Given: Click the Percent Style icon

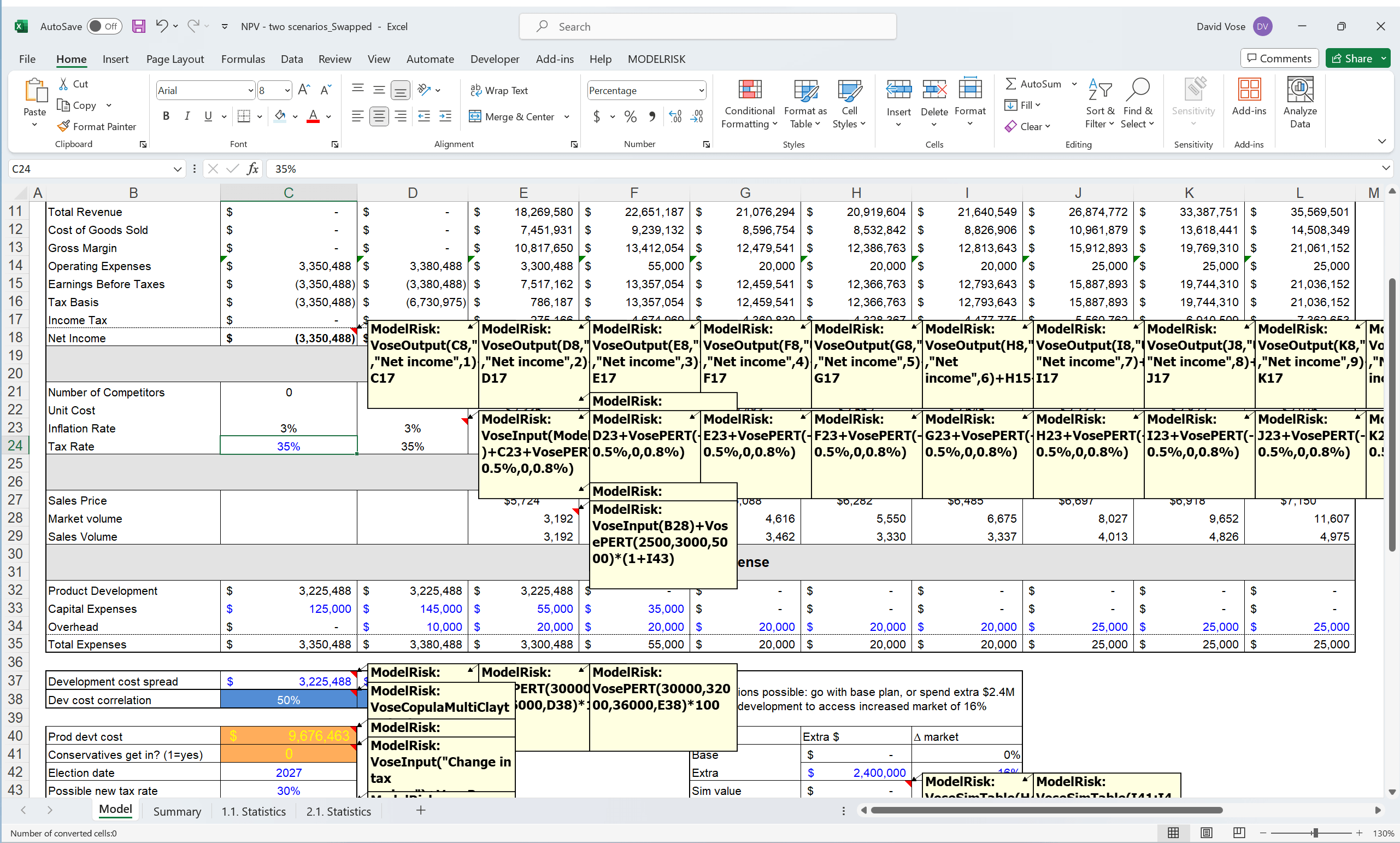Looking at the screenshot, I should [x=630, y=116].
